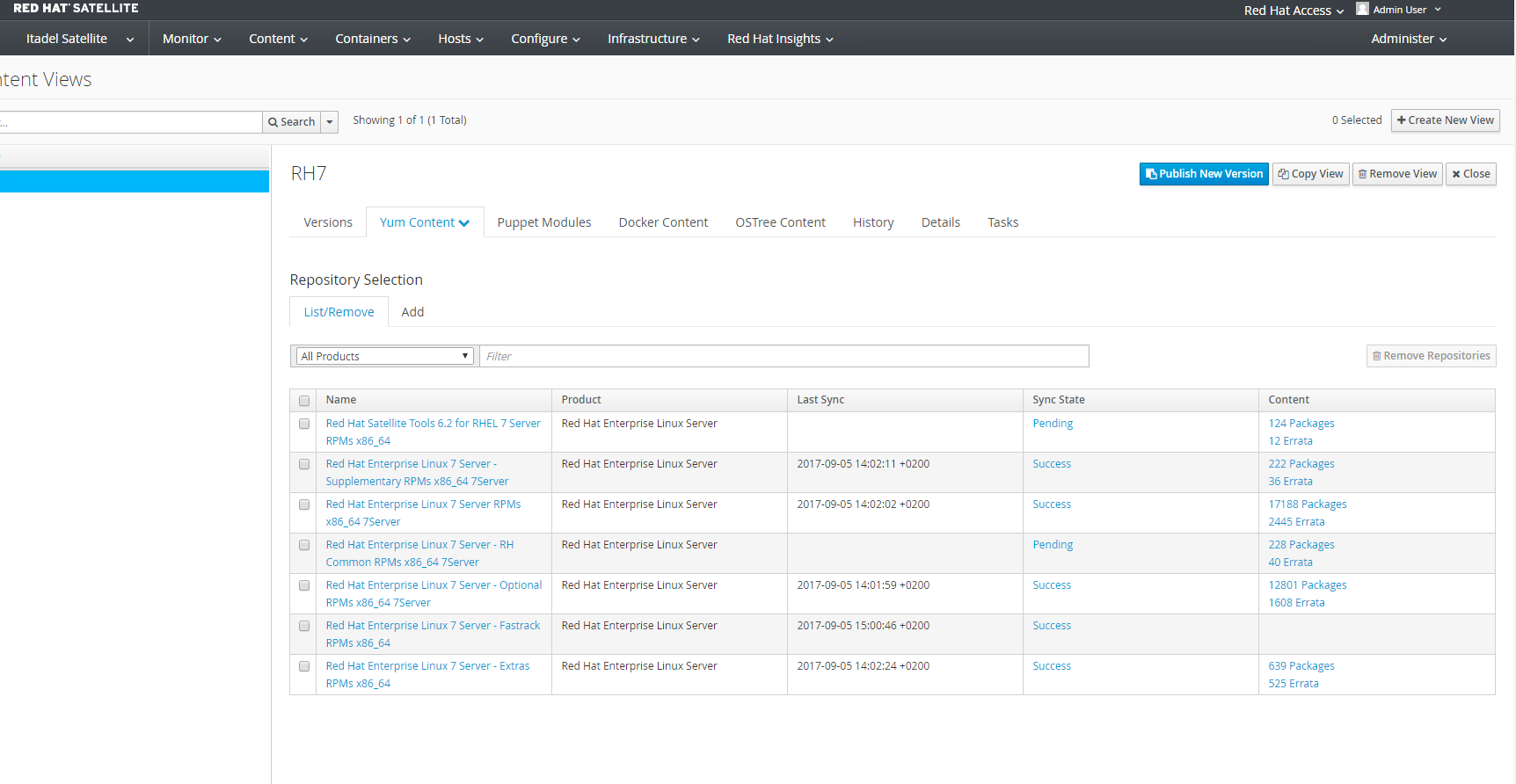Open the Itadel Satellite organization dropdown
Viewport: 1516px width, 784px height.
coord(79,39)
